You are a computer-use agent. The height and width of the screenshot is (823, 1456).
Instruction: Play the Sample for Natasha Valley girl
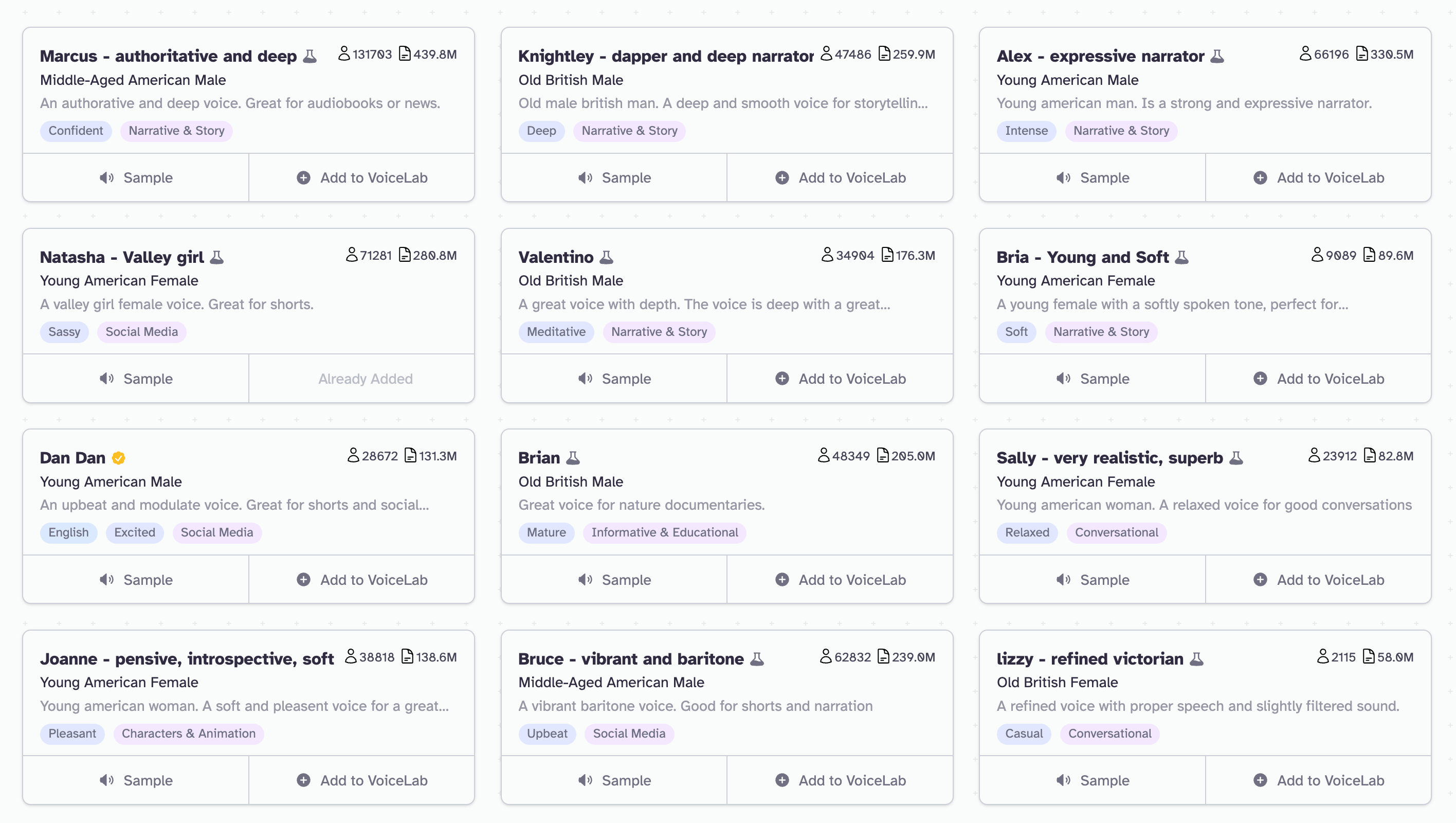136,379
